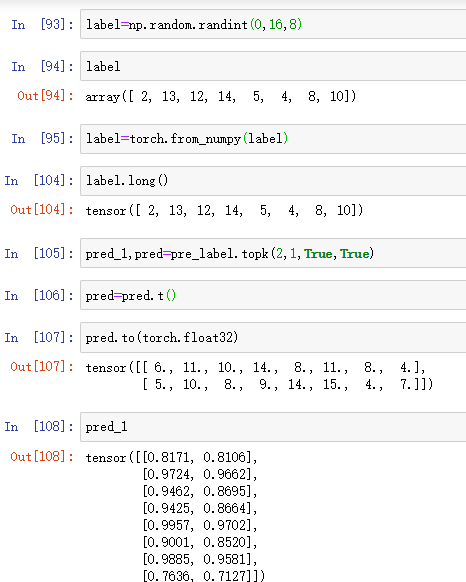Select the cell In [94] containing label
The width and height of the screenshot is (466, 582).
[x=273, y=66]
